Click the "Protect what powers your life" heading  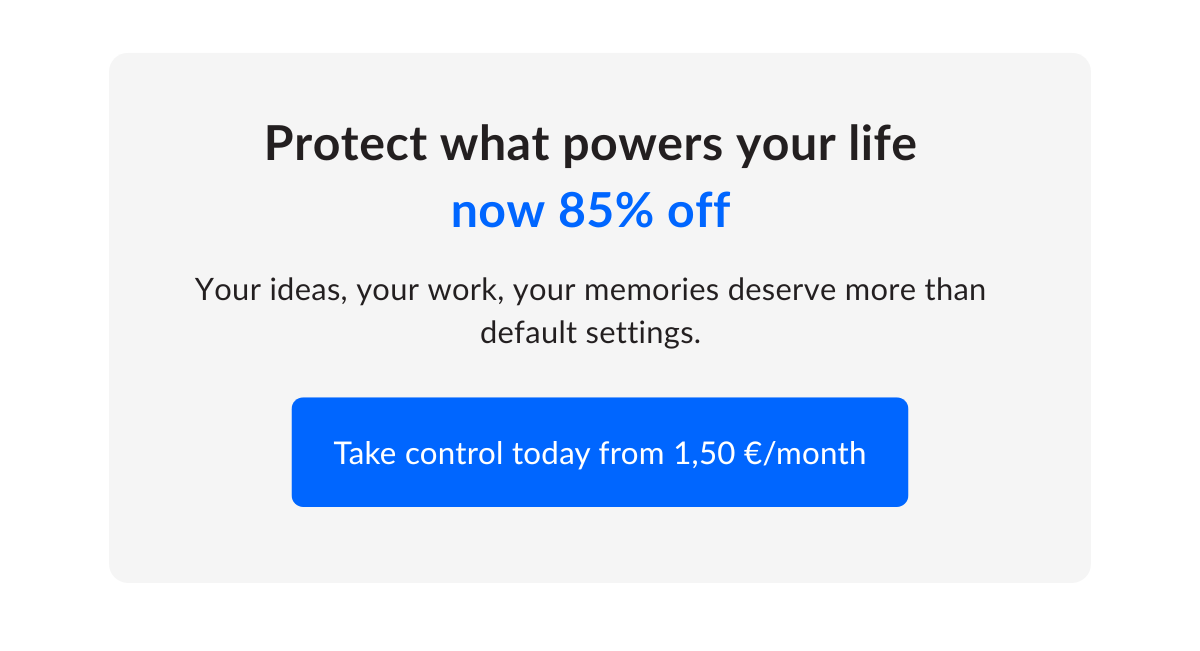click(590, 145)
